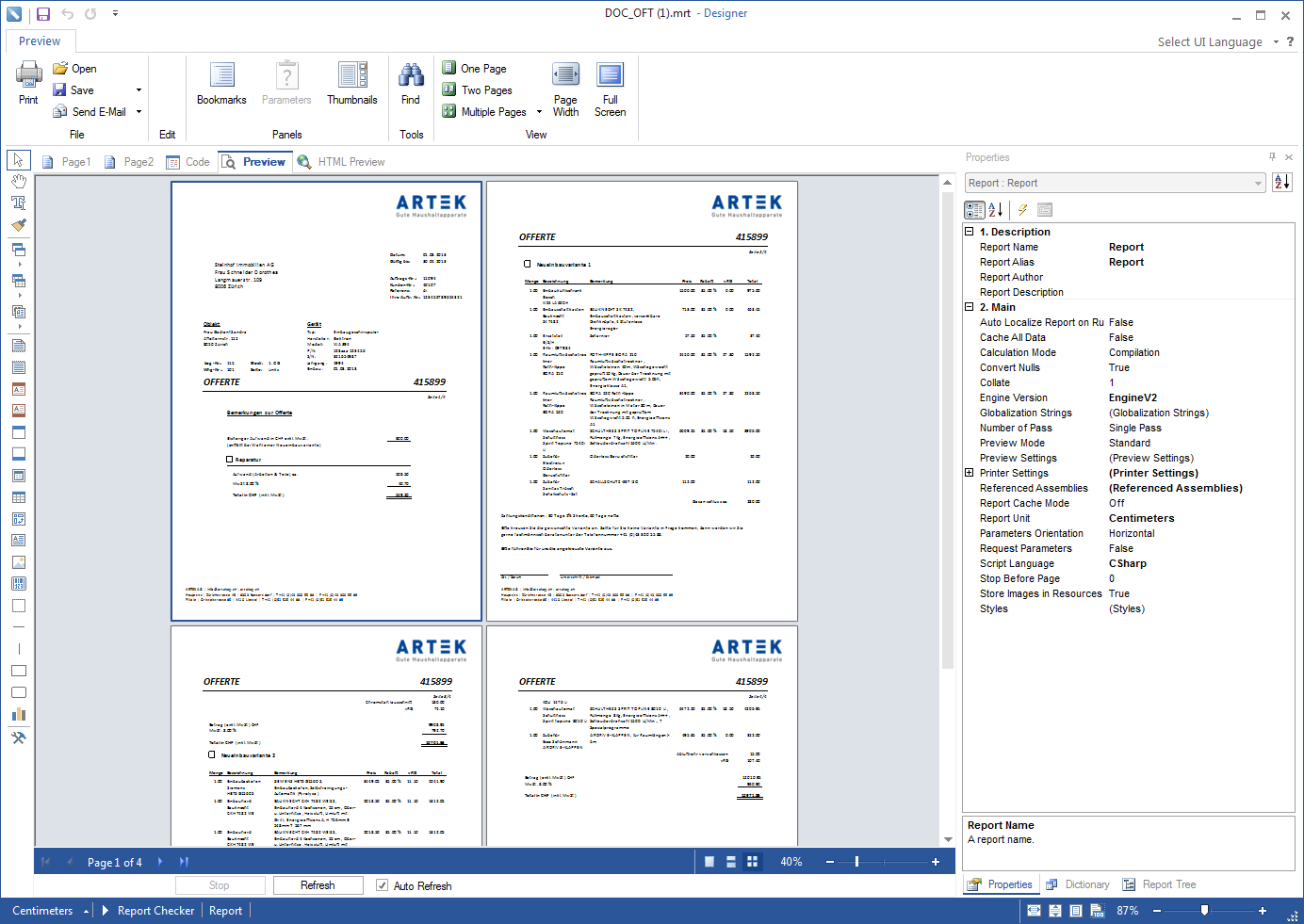The image size is (1304, 924).
Task: Sort properties alphabetically in the property grid
Action: point(995,210)
